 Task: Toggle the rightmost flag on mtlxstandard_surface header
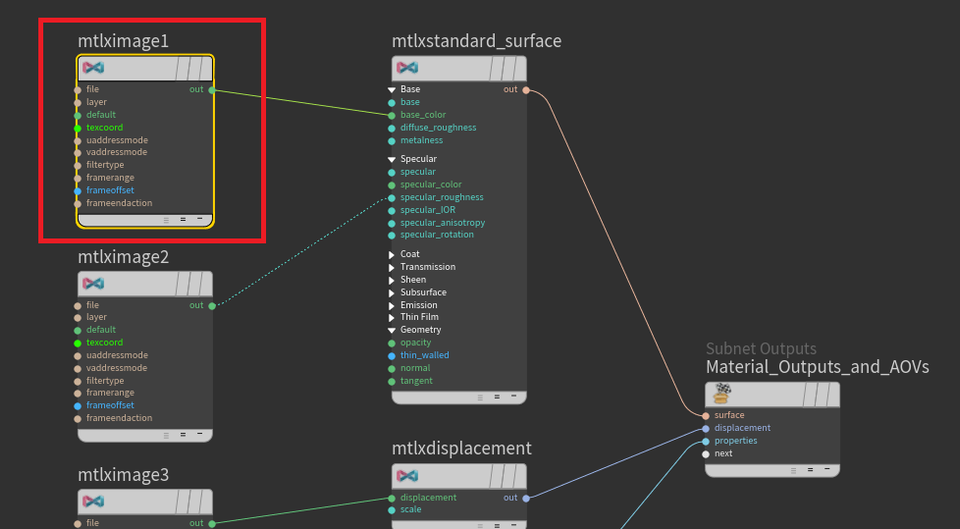pyautogui.click(x=515, y=68)
